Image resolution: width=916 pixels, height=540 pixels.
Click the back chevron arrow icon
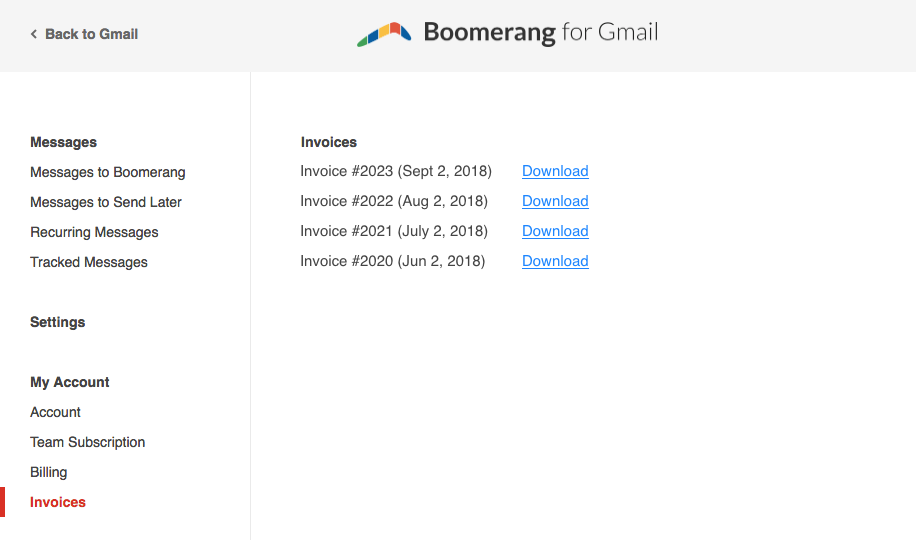[34, 34]
